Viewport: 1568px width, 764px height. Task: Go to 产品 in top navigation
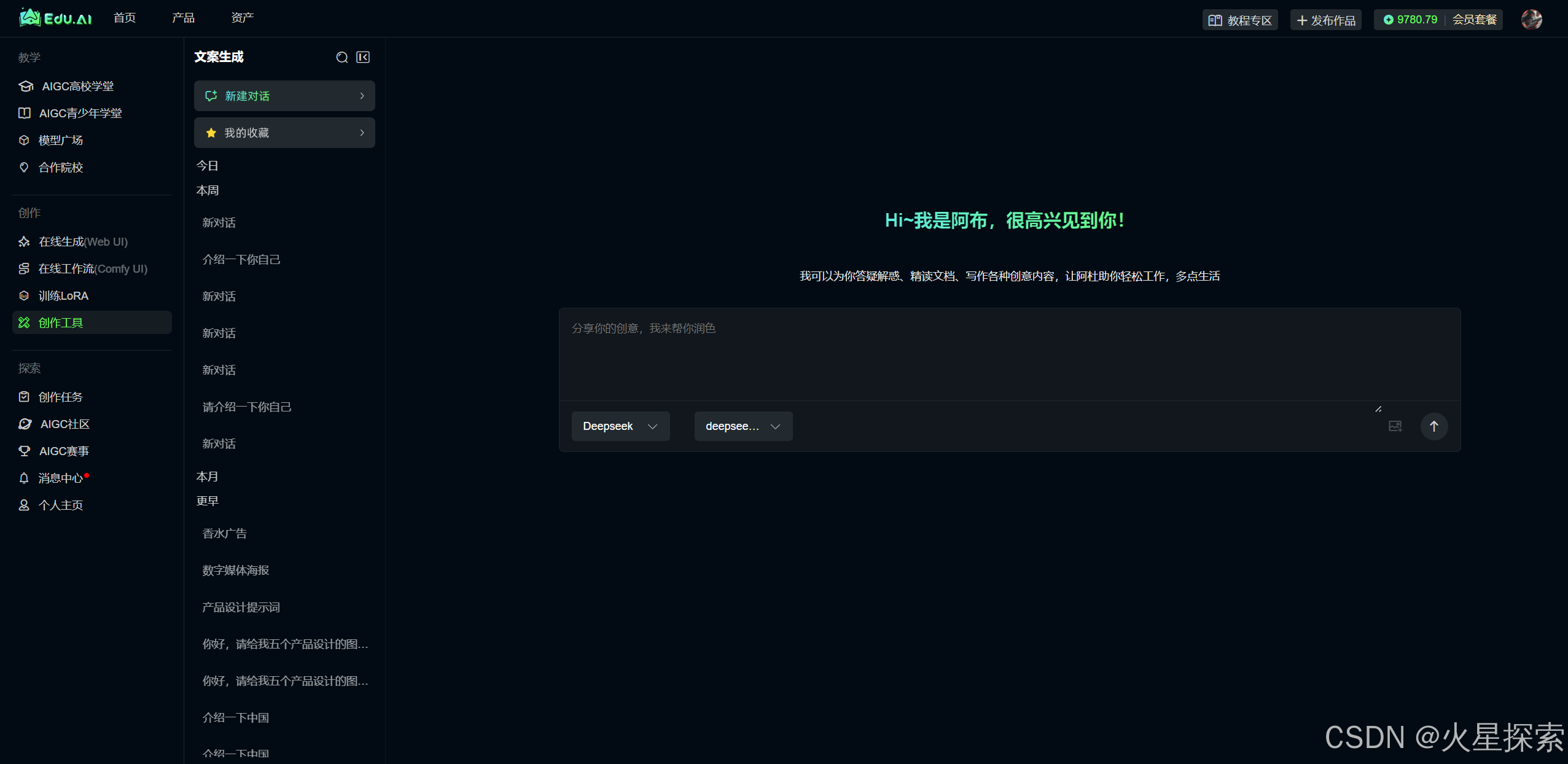[x=183, y=18]
